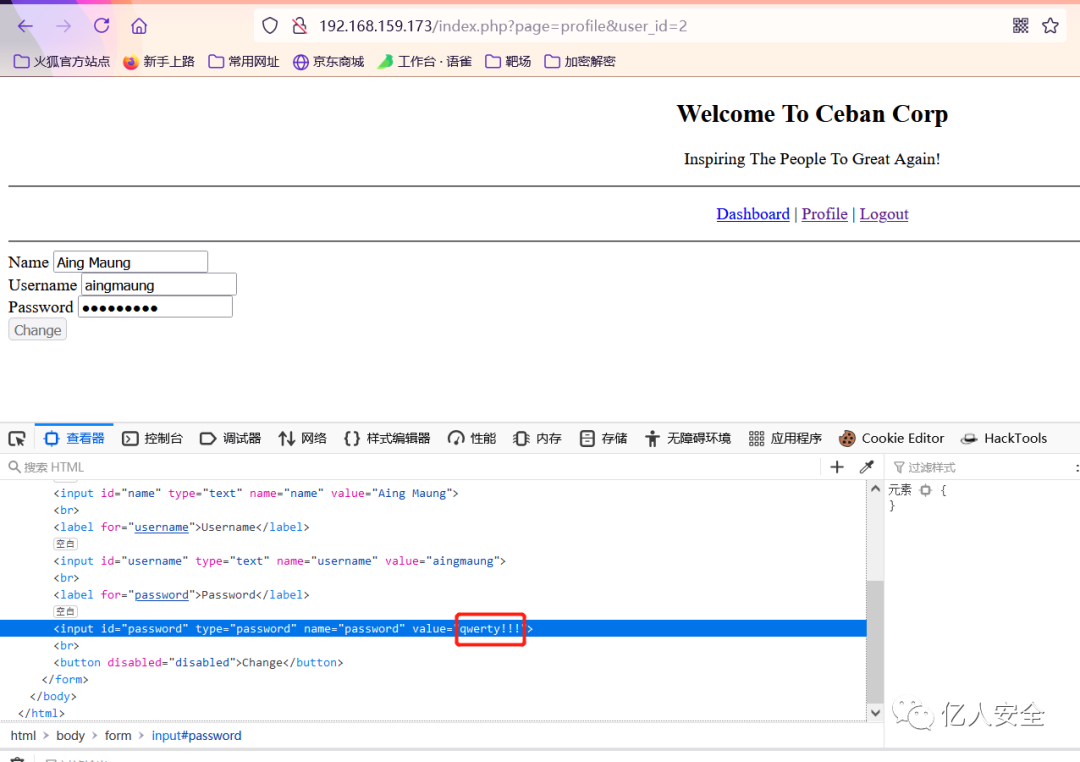This screenshot has height=762, width=1080.
Task: Click the Name input field
Action: 130,262
